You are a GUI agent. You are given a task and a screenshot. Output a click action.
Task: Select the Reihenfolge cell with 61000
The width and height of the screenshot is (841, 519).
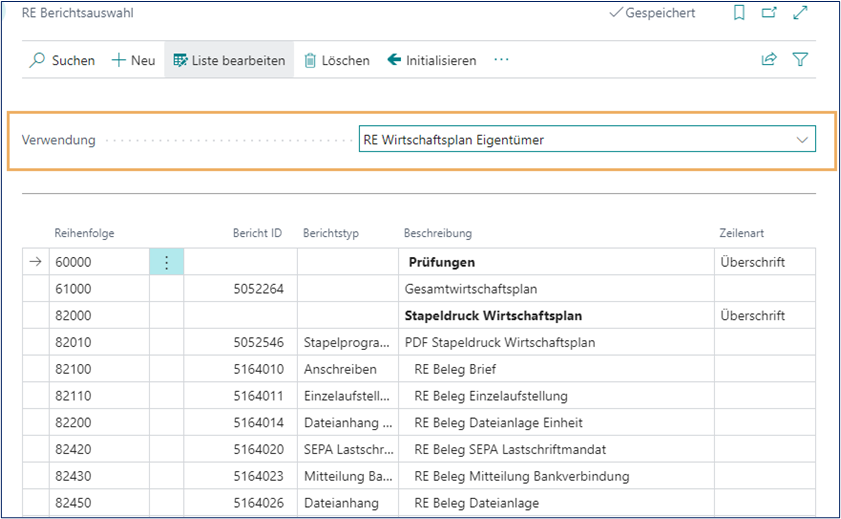pos(98,289)
